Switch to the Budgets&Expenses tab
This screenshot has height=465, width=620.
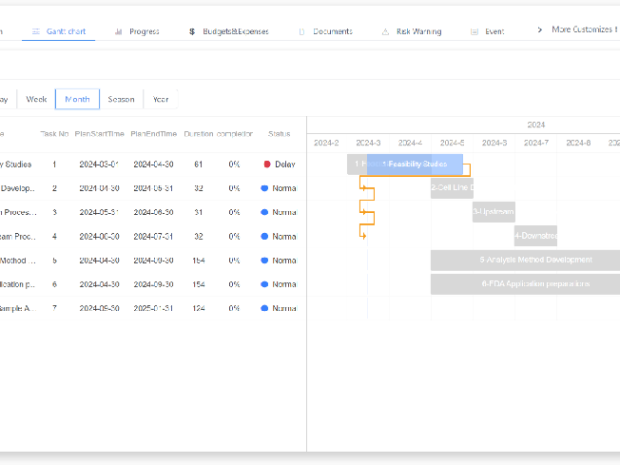click(237, 32)
